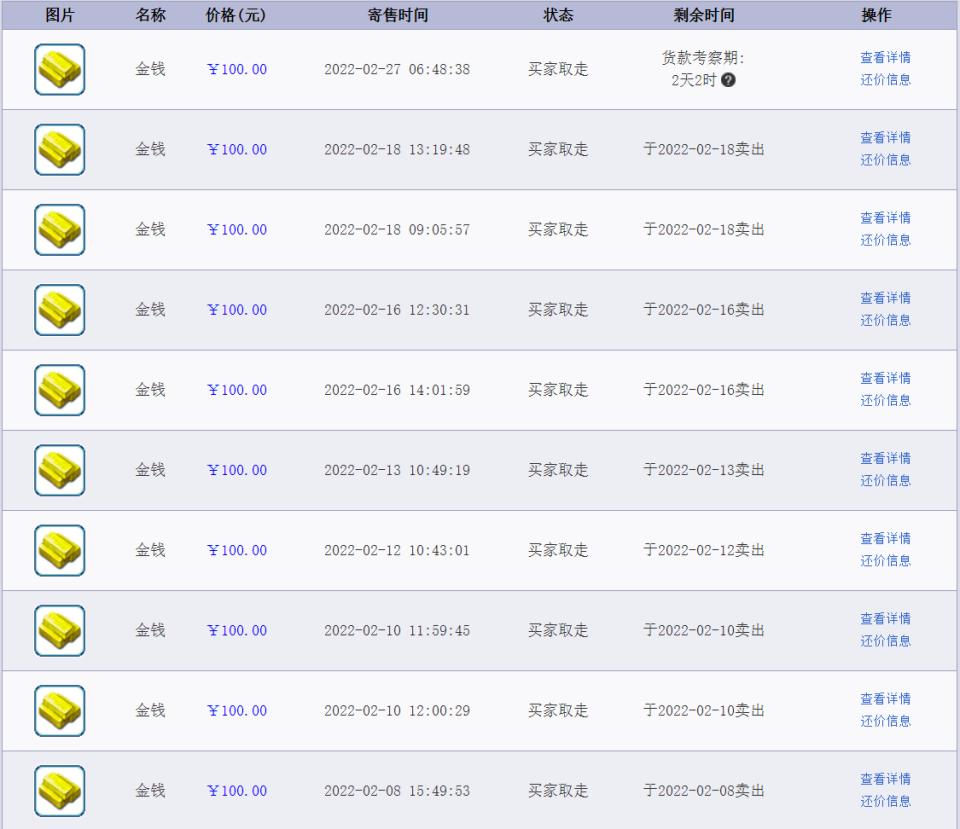960x829 pixels.
Task: Show 还价信息 for the 09:05:57 listing
Action: pos(885,240)
